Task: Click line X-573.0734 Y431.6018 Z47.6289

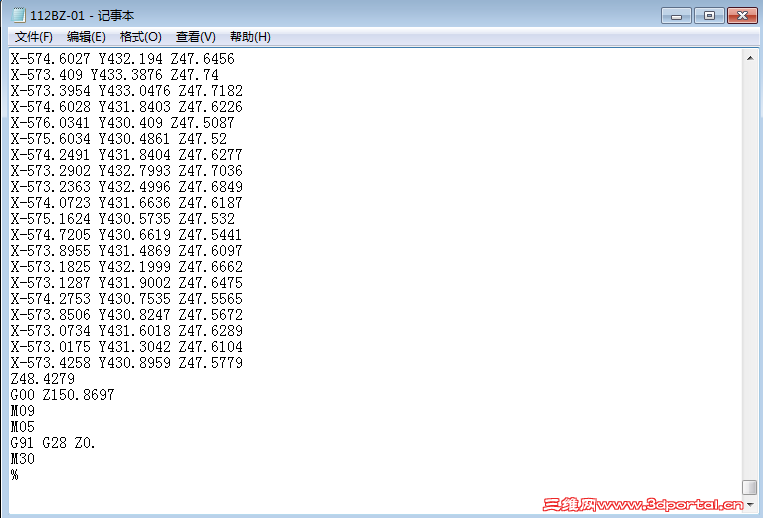Action: click(127, 331)
